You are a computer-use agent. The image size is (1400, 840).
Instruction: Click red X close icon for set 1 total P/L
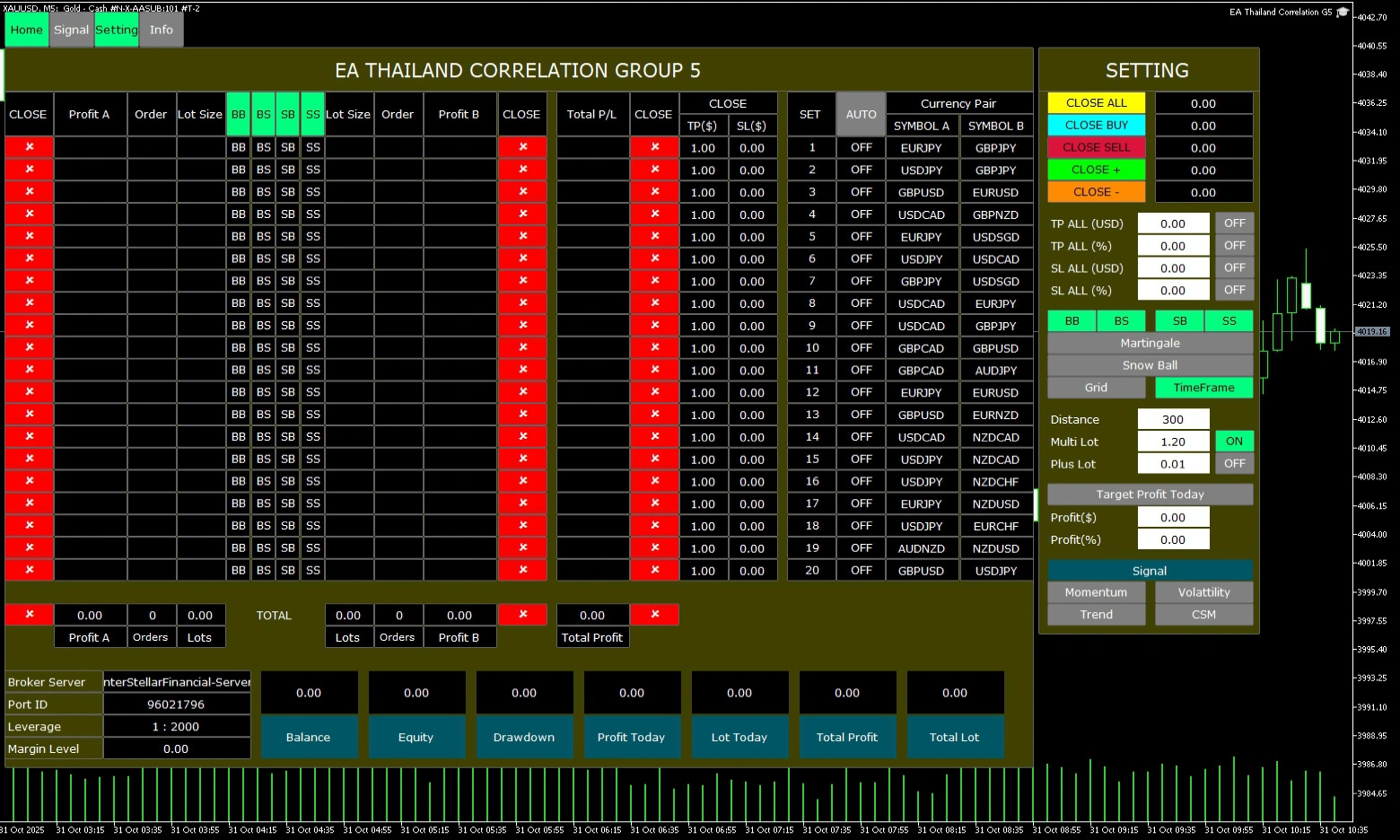click(x=654, y=147)
